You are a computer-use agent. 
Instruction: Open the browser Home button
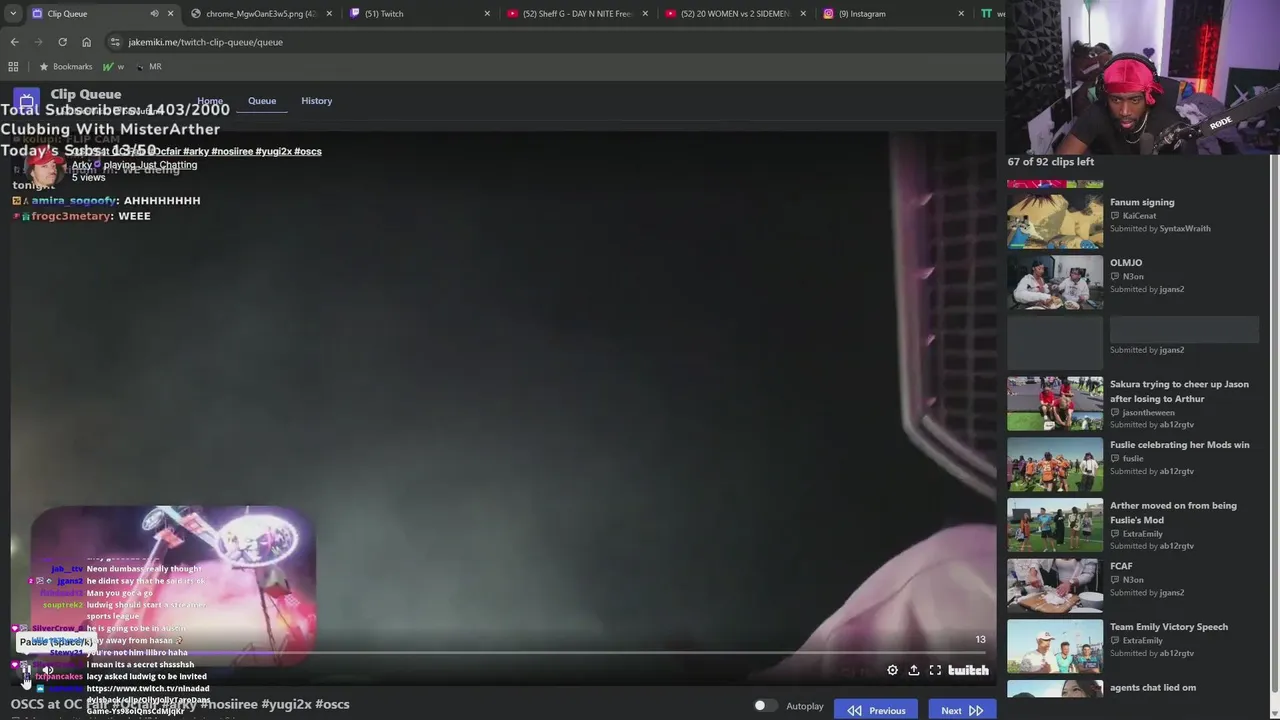coord(86,42)
